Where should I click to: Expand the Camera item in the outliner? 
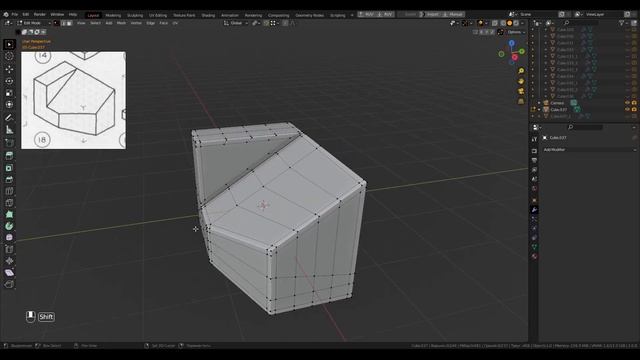click(x=539, y=103)
